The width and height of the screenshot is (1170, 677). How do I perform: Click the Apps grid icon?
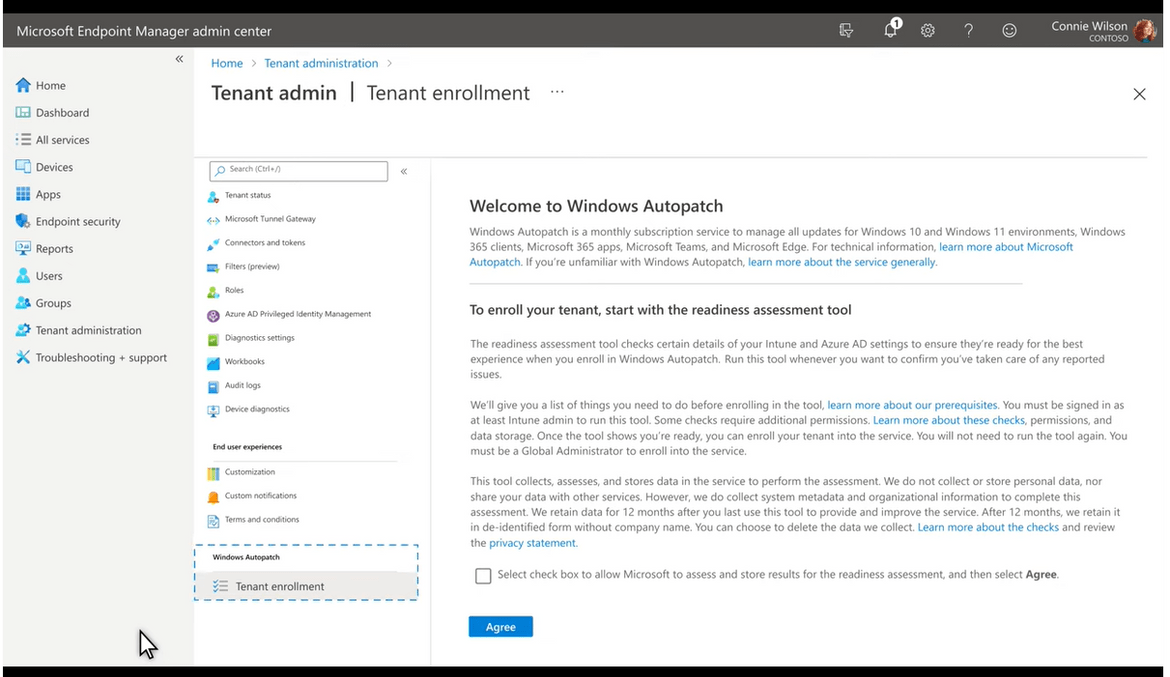23,194
